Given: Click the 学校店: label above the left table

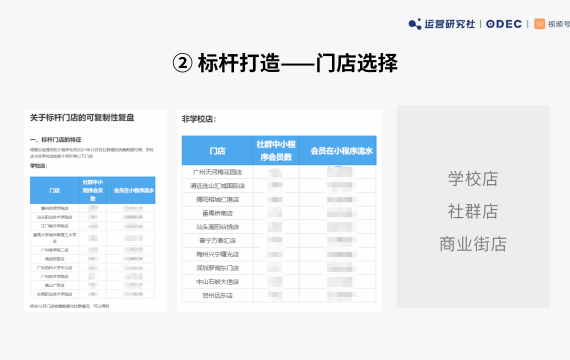Looking at the screenshot, I should pyautogui.click(x=39, y=166).
